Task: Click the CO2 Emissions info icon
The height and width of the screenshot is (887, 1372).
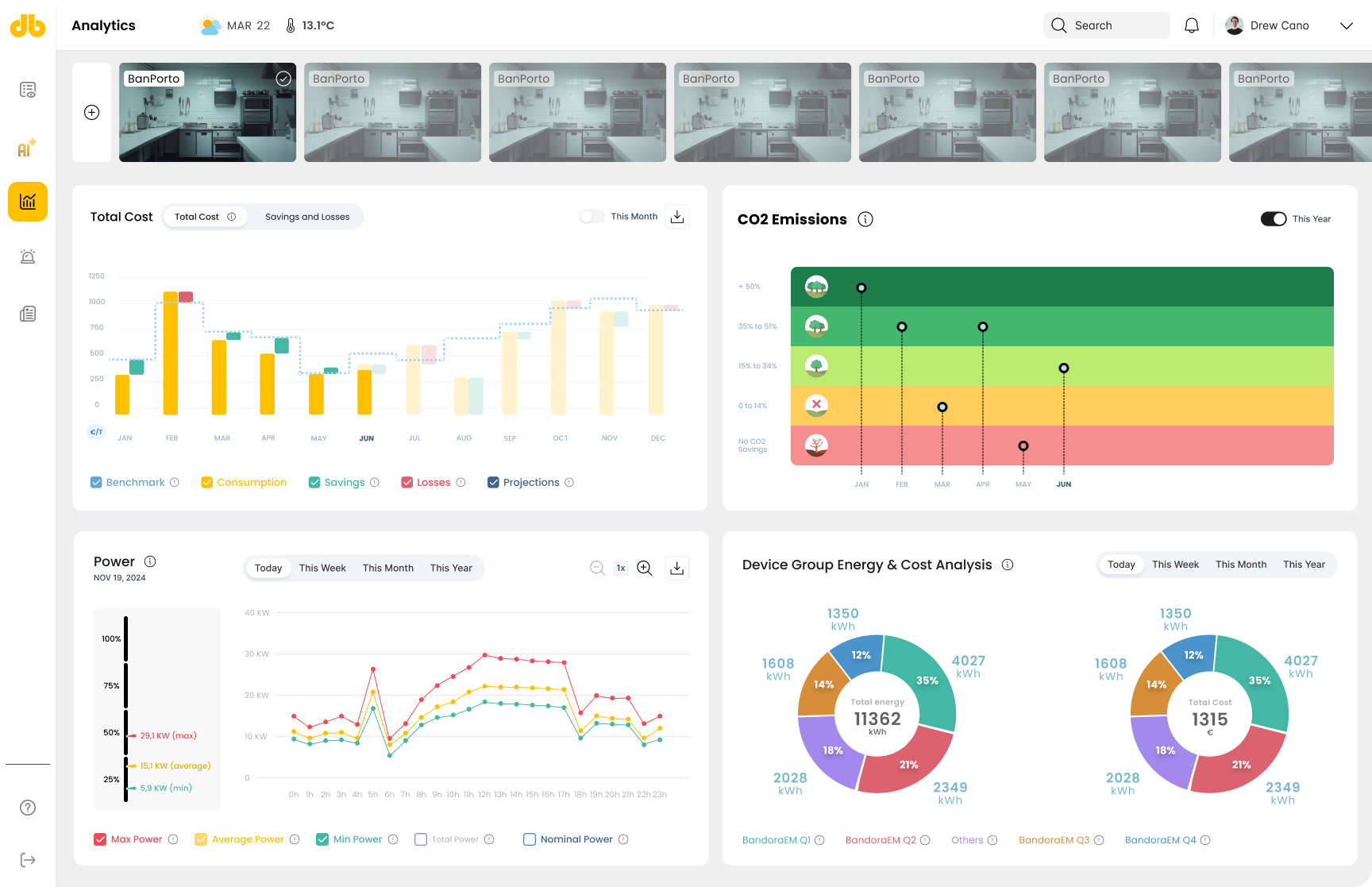Action: [x=865, y=219]
